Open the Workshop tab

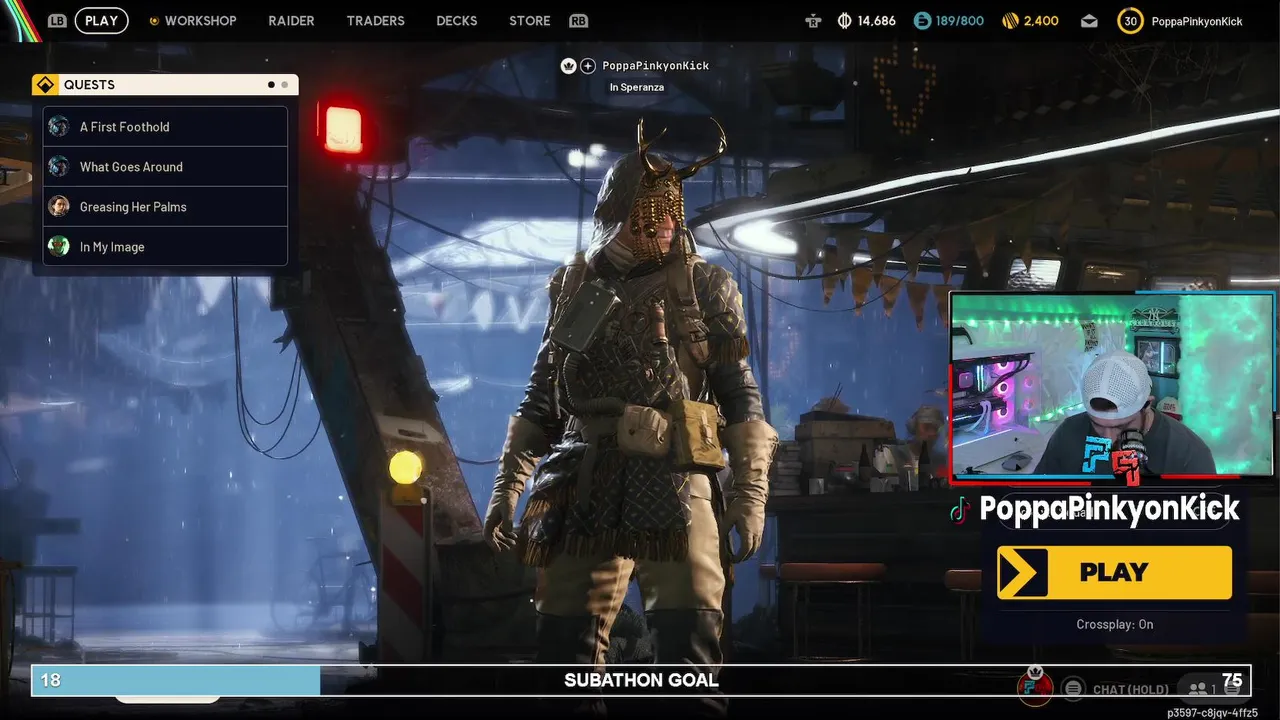[200, 20]
